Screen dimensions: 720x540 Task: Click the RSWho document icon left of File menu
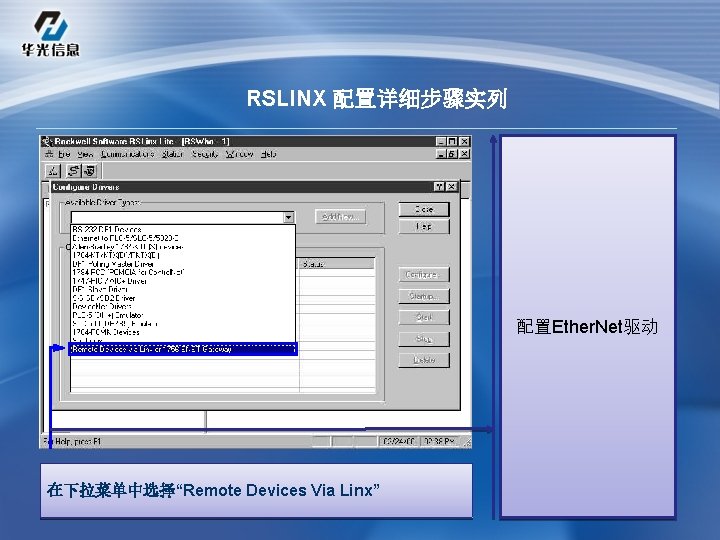pos(49,154)
